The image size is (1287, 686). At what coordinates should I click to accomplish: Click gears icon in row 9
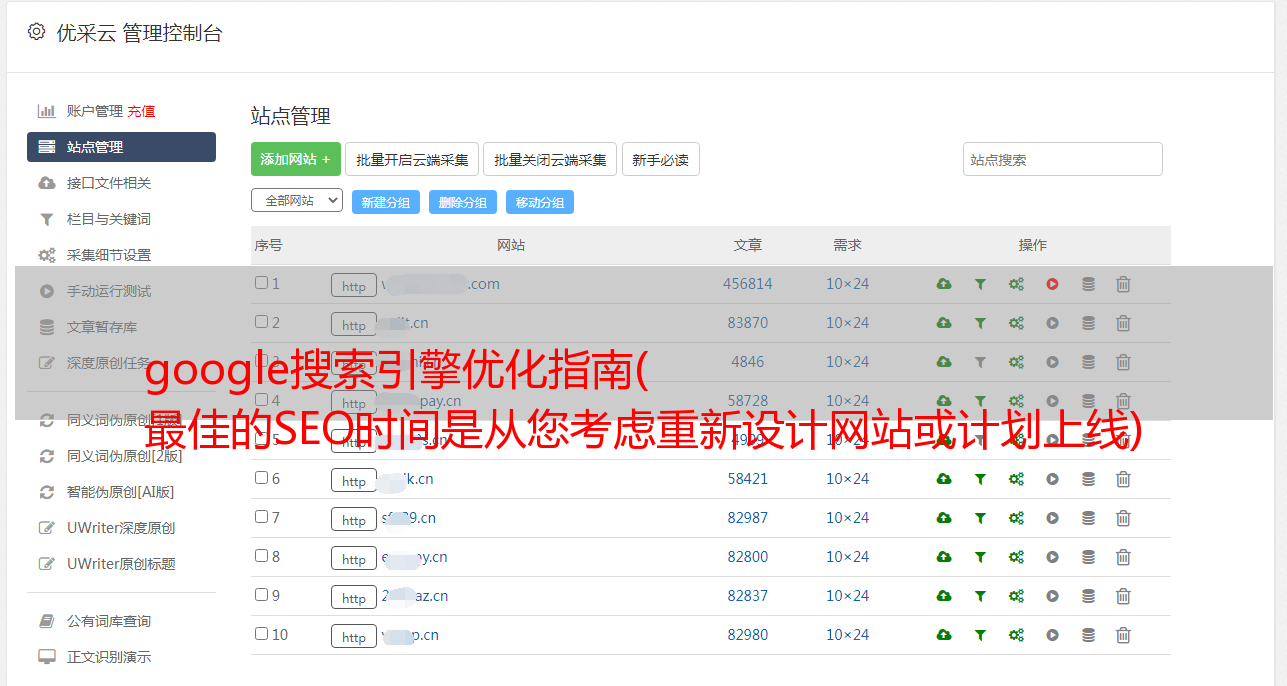coord(1016,596)
